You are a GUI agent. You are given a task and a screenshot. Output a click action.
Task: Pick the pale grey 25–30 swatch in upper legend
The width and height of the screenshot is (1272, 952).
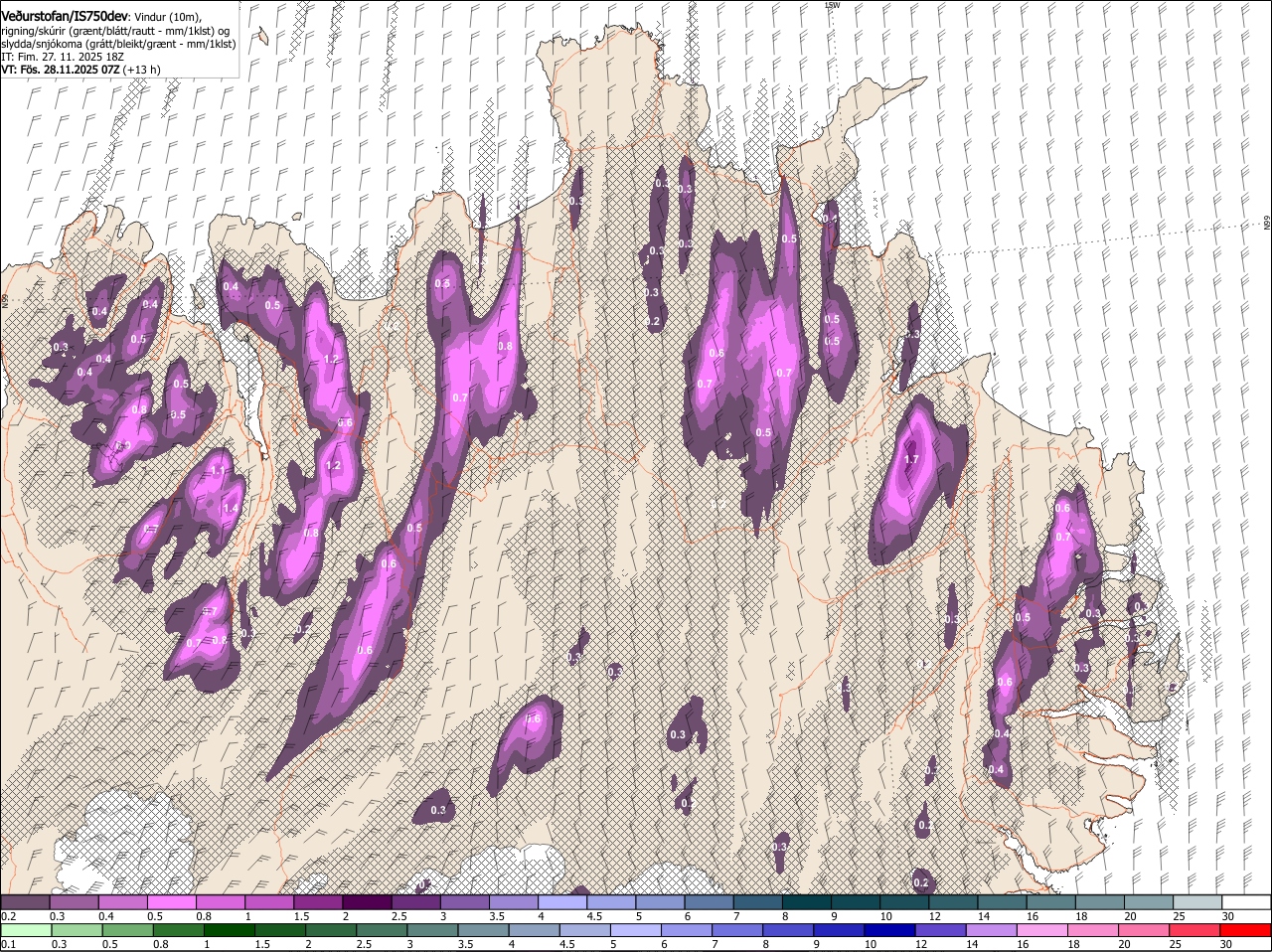[1198, 902]
